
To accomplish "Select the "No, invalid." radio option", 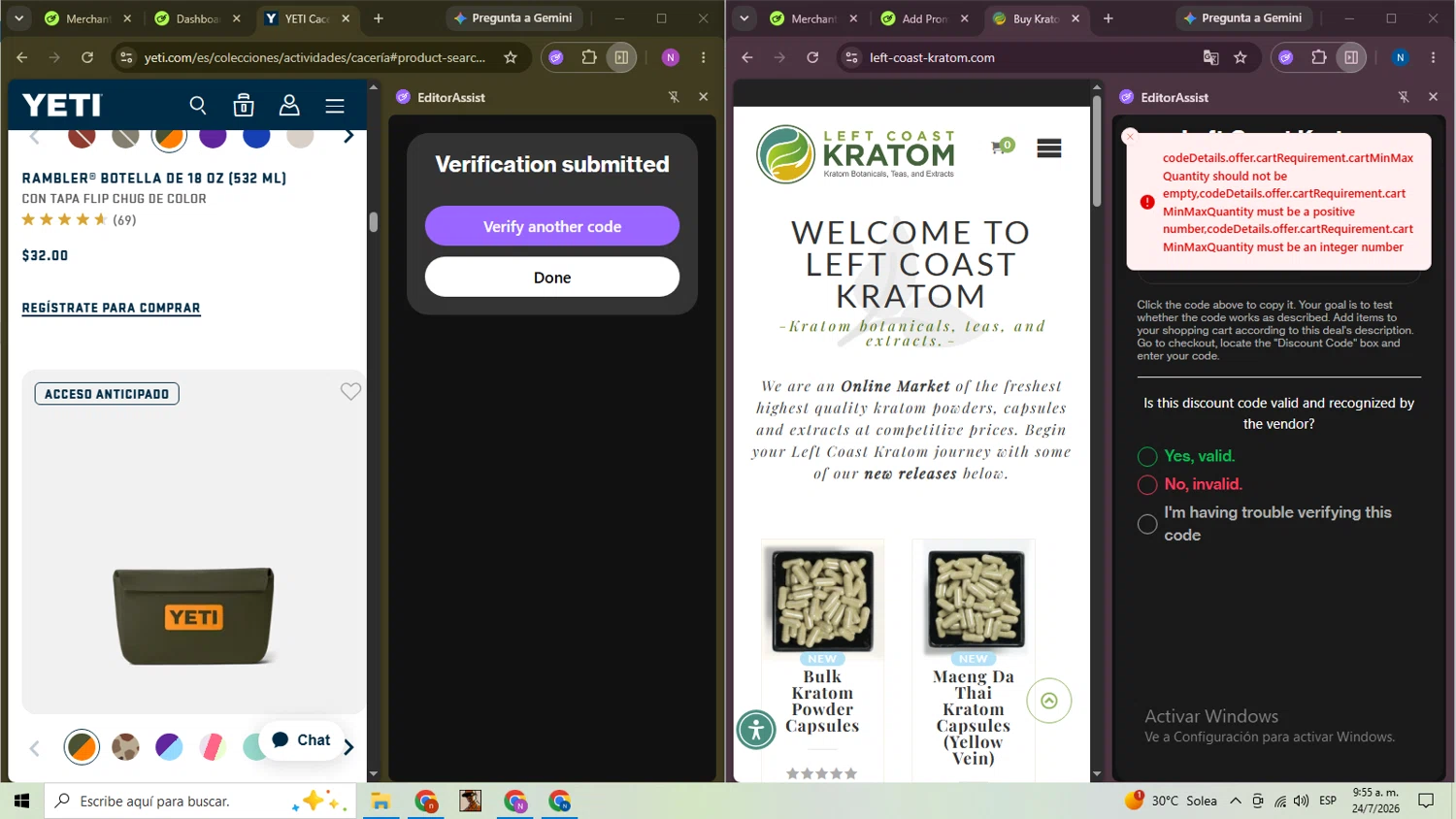I will (1147, 485).
